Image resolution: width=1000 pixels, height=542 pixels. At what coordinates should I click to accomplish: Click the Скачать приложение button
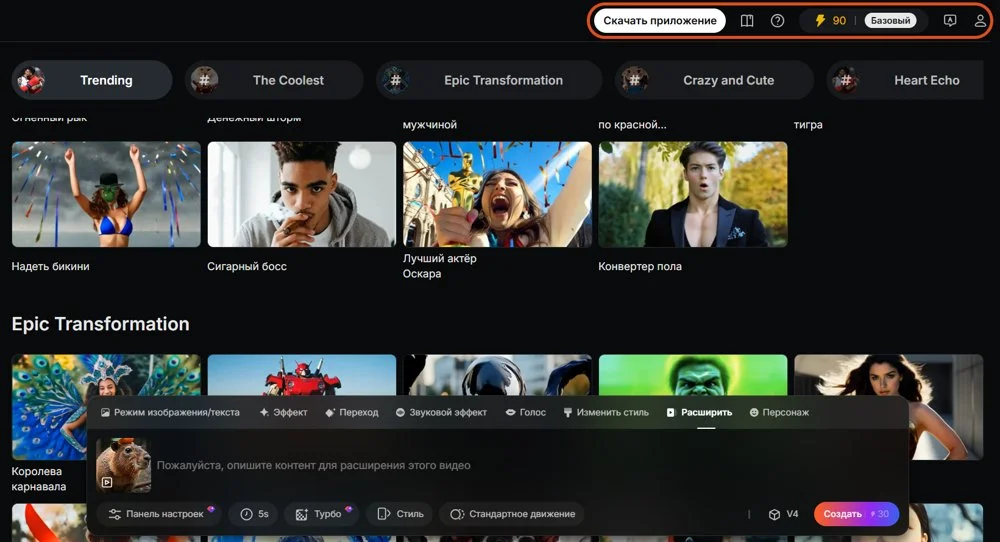tap(659, 21)
